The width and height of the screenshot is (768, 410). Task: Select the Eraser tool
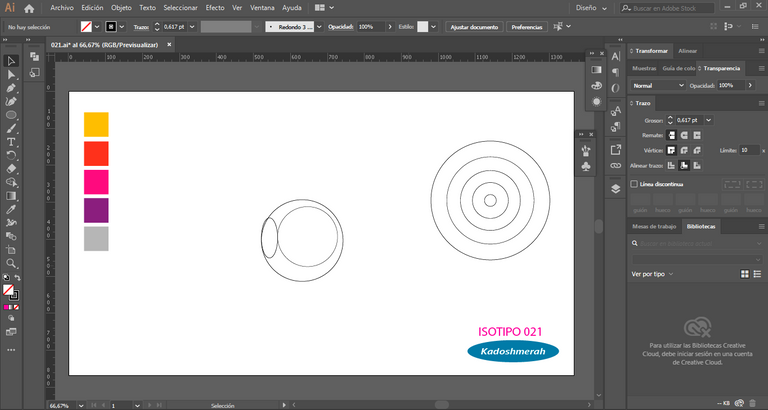pyautogui.click(x=11, y=169)
